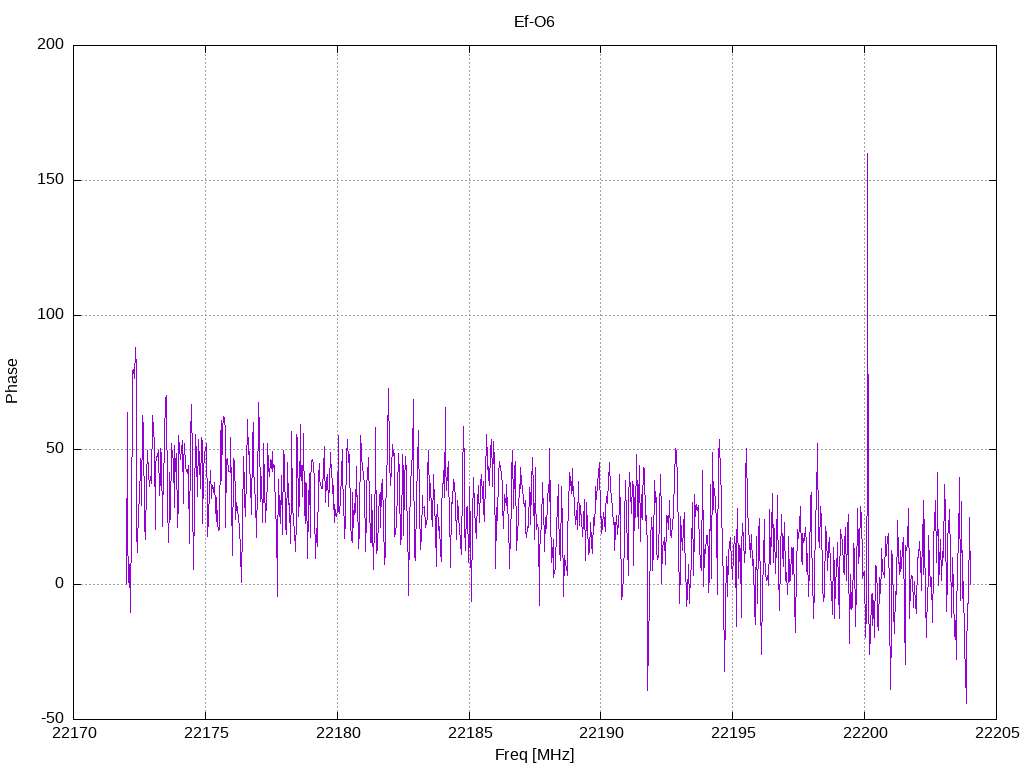Pick the 50 tick label on Phase axis
1024x768 pixels.
point(55,449)
